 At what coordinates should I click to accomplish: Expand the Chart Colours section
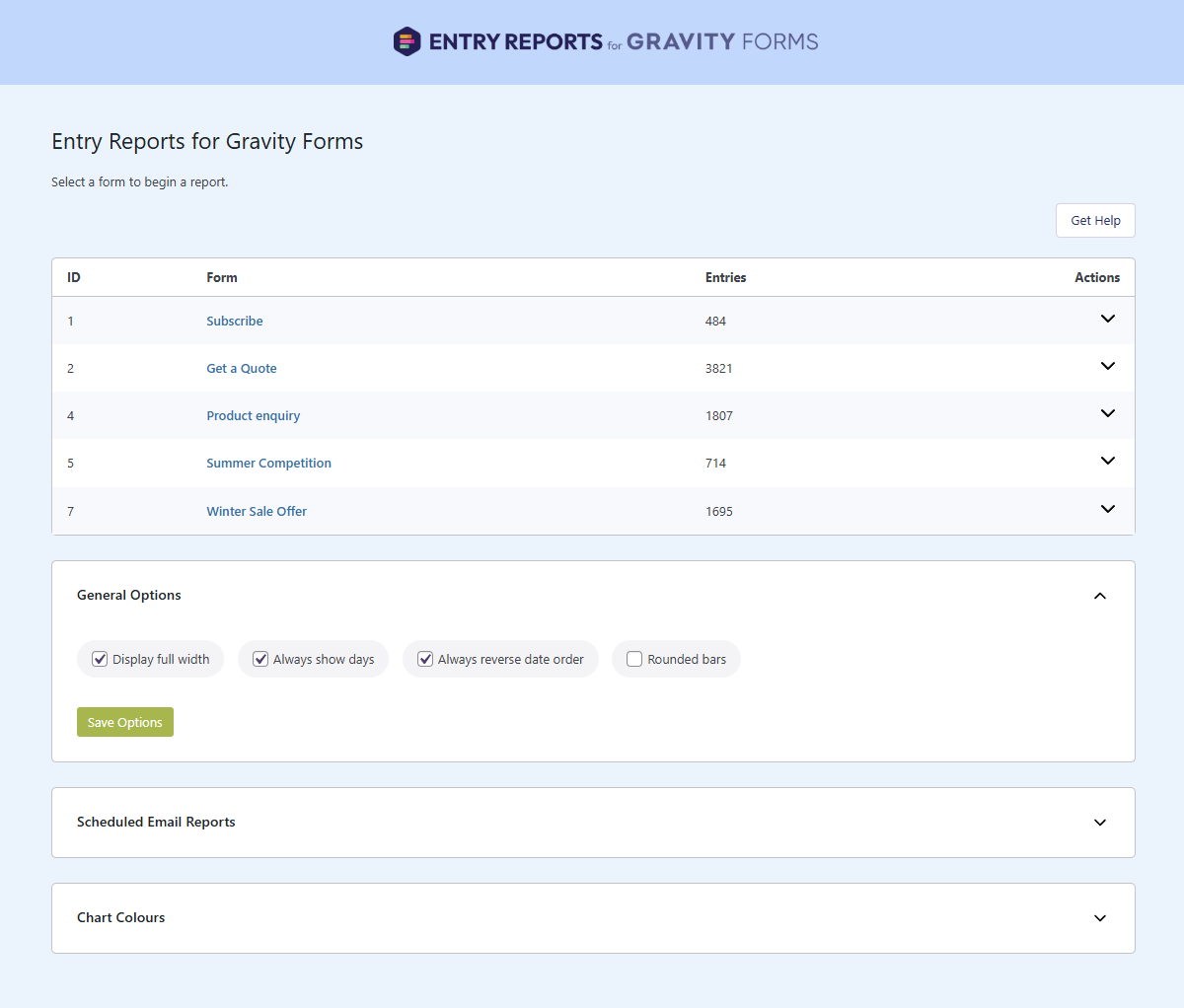coord(1099,918)
